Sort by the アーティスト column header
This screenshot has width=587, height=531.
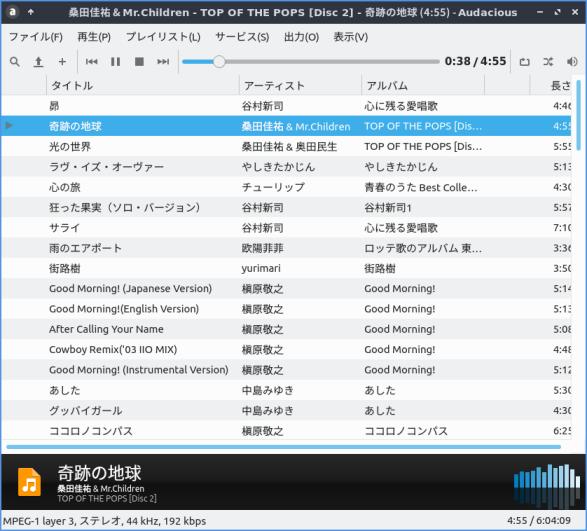tap(300, 86)
